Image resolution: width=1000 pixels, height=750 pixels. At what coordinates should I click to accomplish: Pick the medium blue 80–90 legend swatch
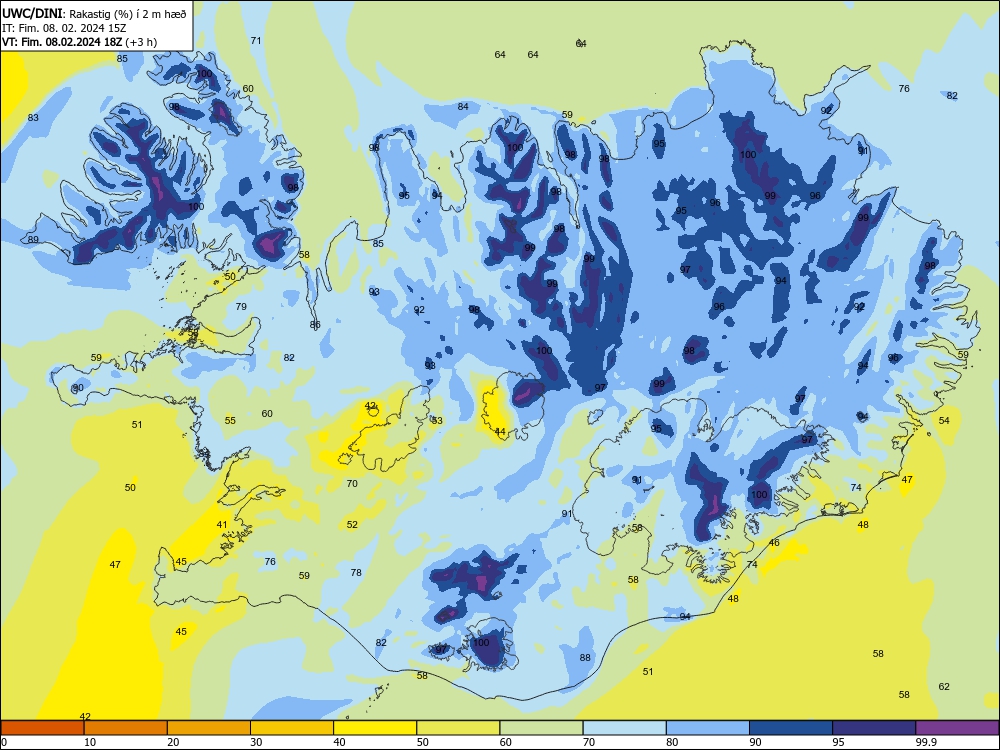coord(707,728)
